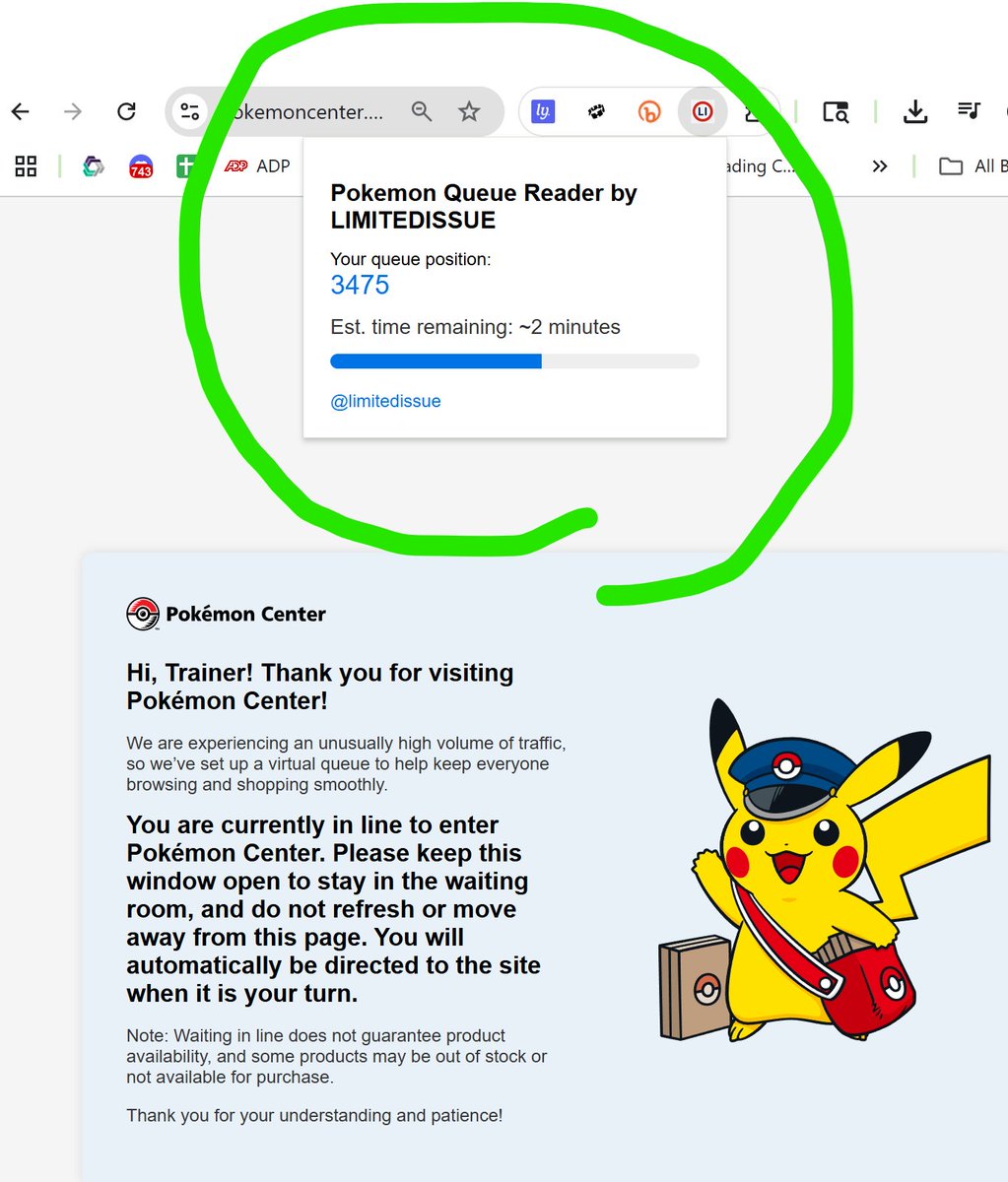Go back to the previous page

click(x=21, y=111)
